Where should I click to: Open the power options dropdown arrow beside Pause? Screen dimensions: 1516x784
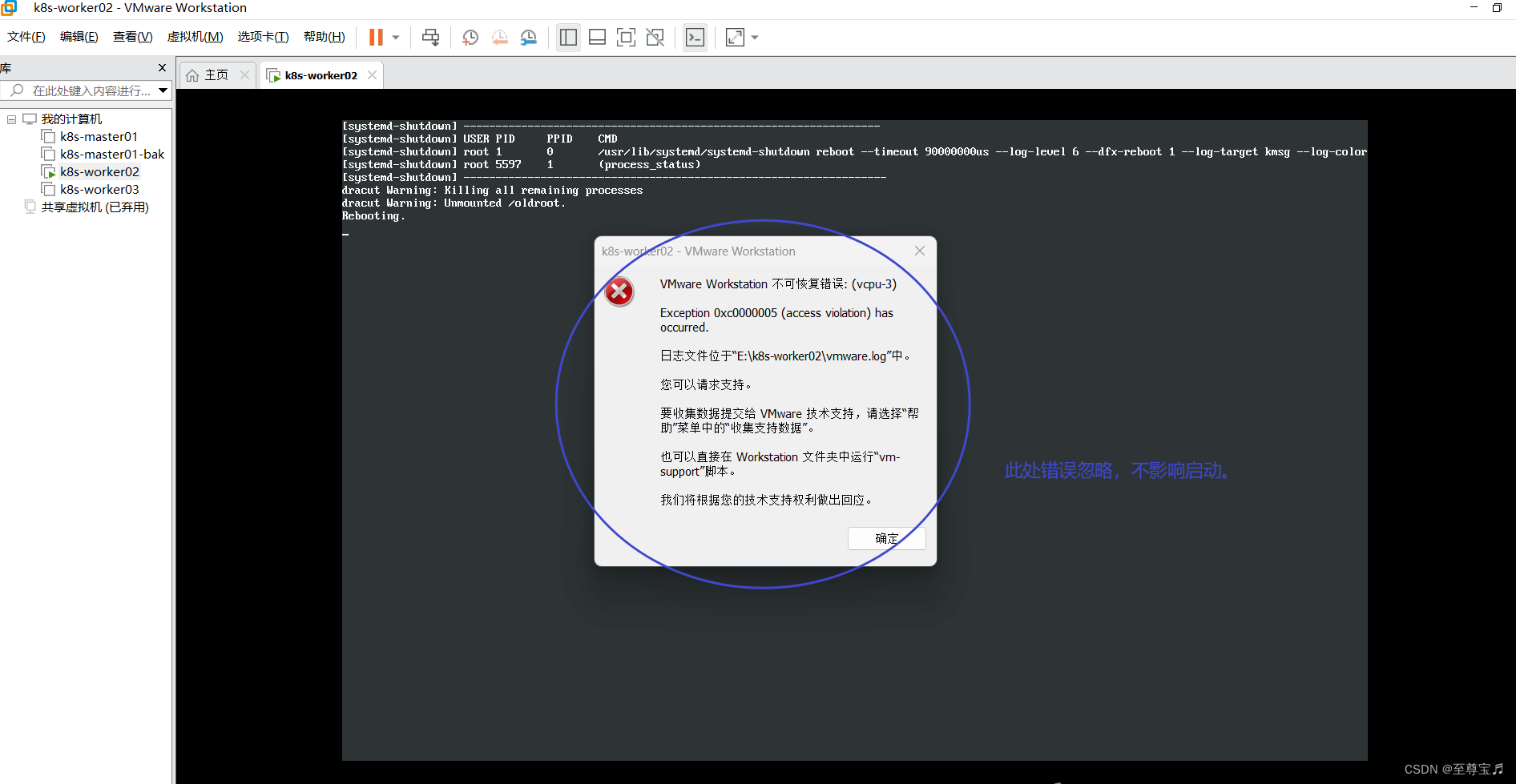point(396,38)
